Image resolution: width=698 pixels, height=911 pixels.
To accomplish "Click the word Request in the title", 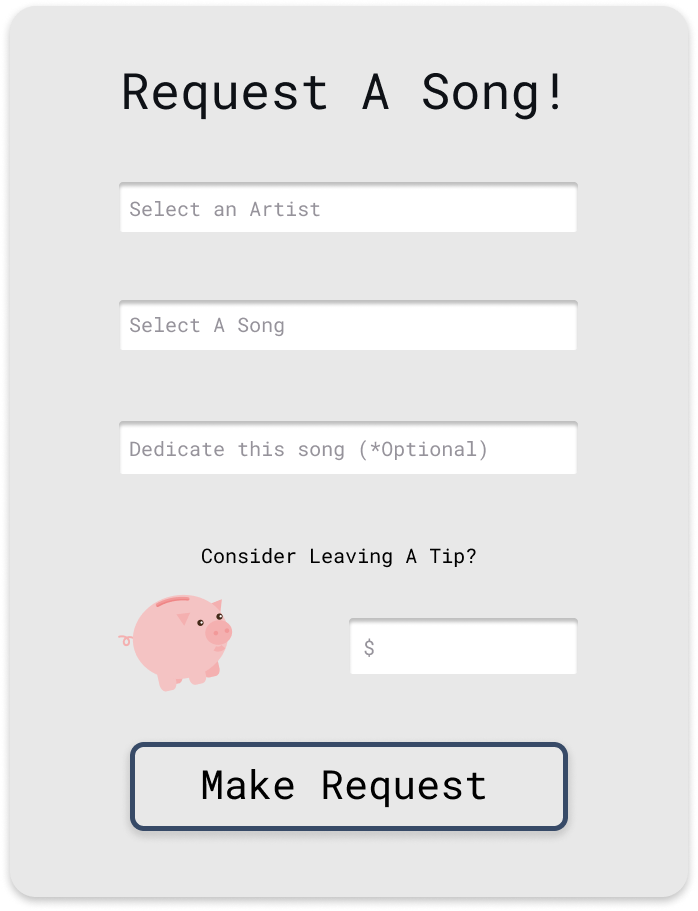I will pyautogui.click(x=224, y=92).
